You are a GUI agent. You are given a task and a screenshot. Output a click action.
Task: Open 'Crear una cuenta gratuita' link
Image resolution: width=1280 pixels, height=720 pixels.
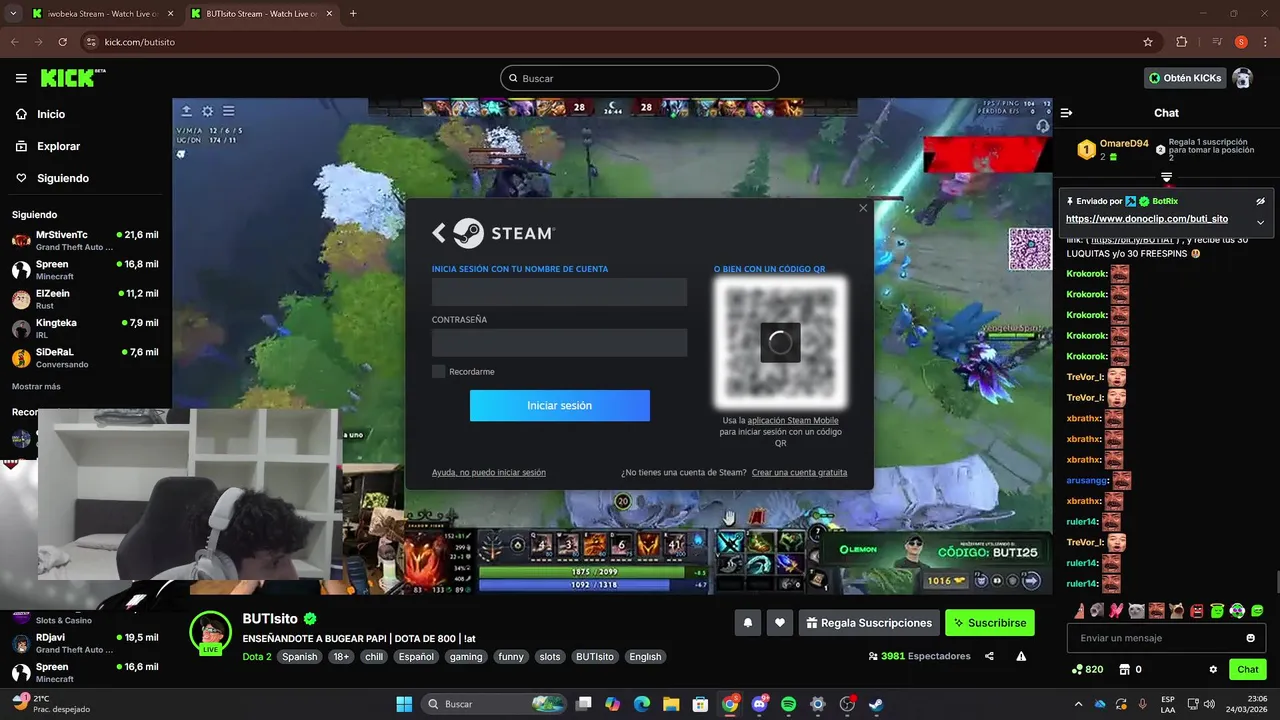click(x=799, y=472)
